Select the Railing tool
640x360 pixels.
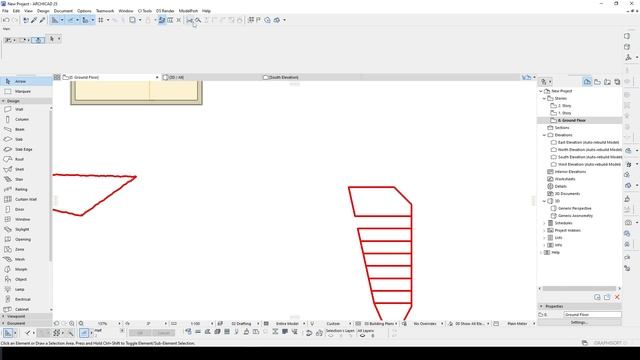[26, 189]
